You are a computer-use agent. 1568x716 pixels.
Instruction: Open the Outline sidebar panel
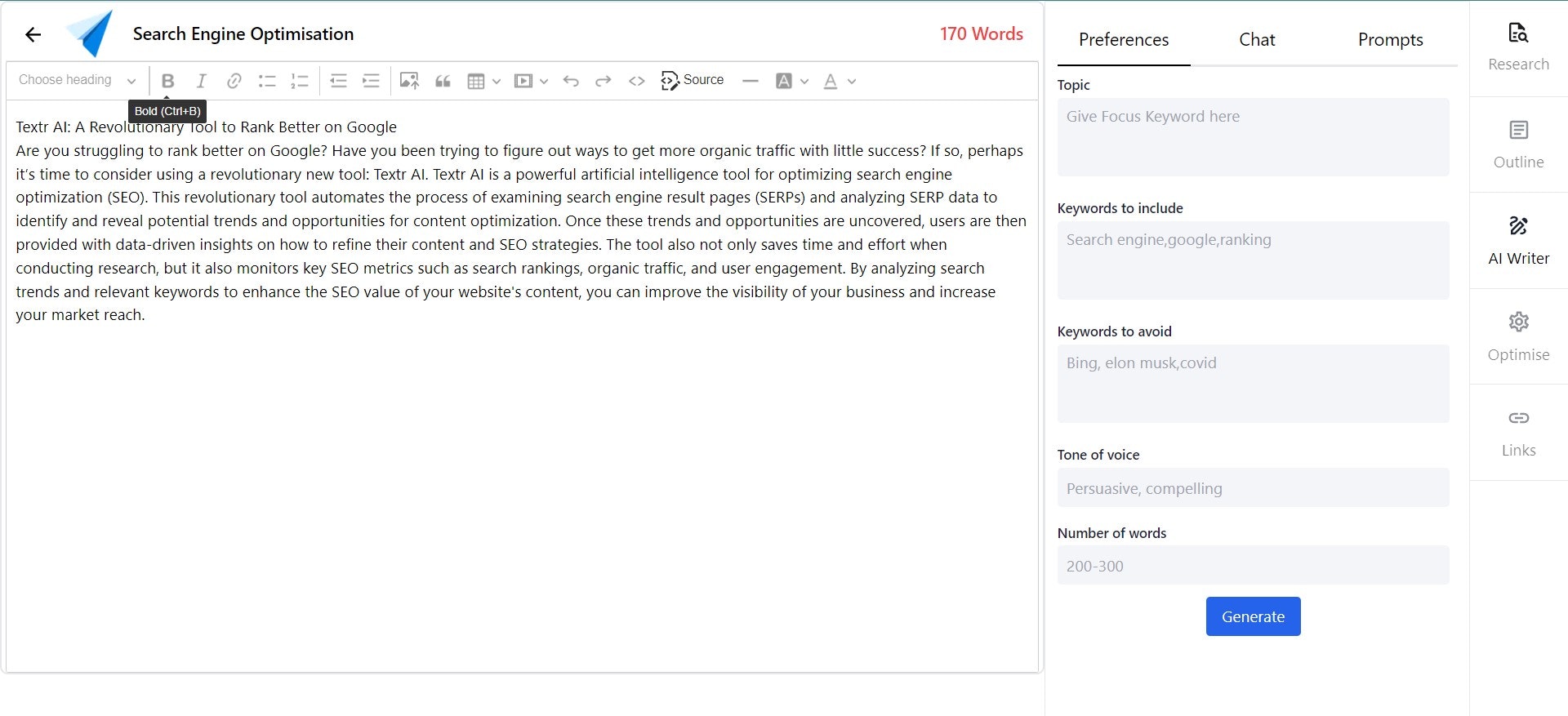click(x=1518, y=145)
